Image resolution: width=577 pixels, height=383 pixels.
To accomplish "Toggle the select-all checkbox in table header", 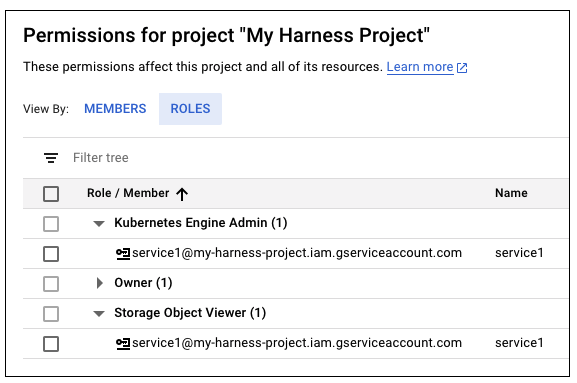I will click(51, 194).
